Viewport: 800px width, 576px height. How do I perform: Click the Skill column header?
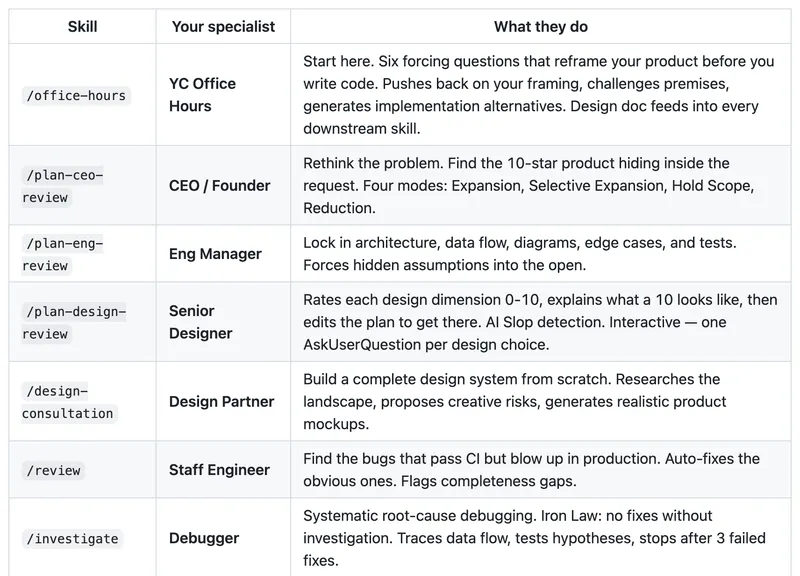pos(83,27)
